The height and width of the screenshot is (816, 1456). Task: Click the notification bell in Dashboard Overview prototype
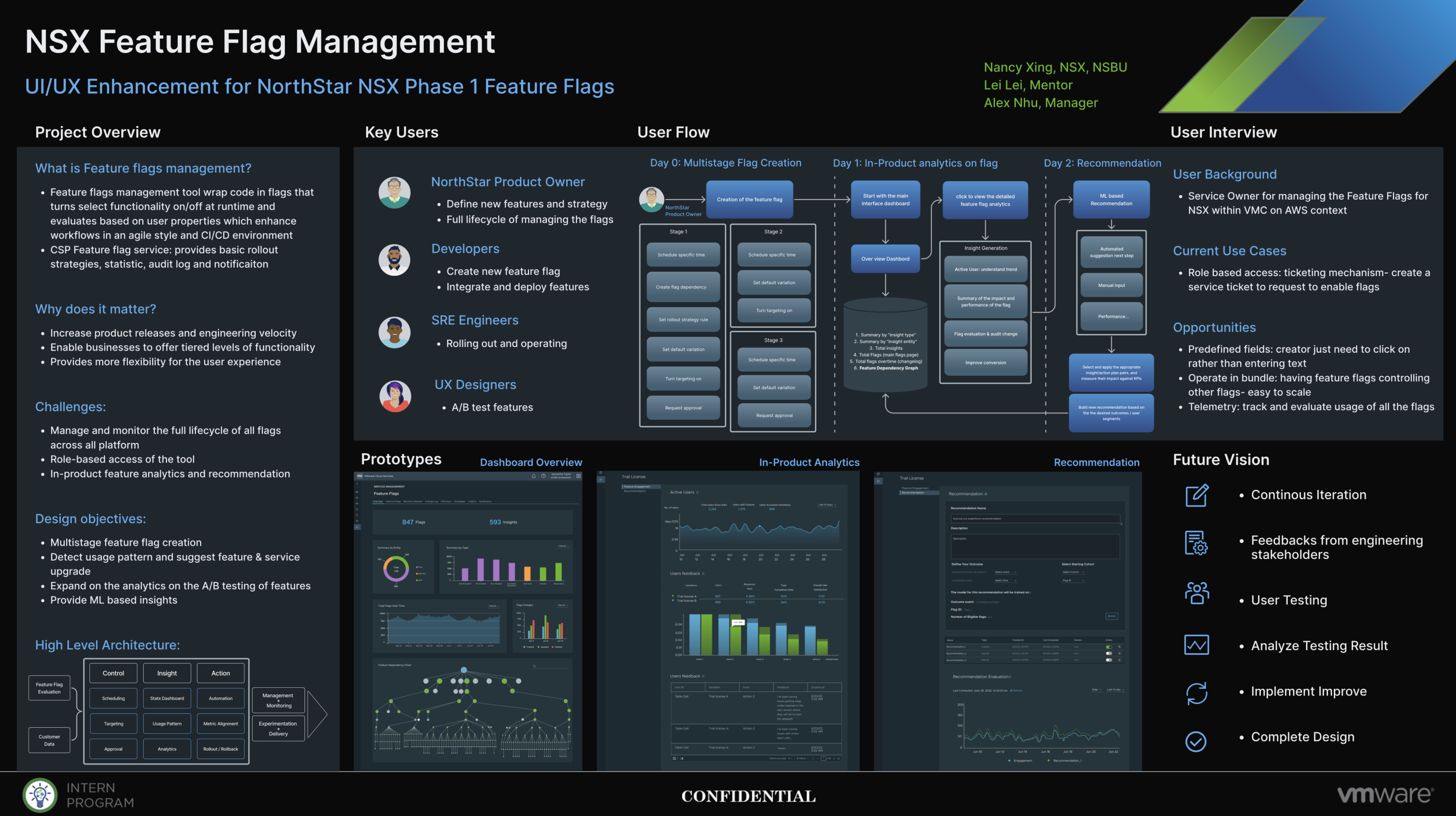tap(533, 476)
